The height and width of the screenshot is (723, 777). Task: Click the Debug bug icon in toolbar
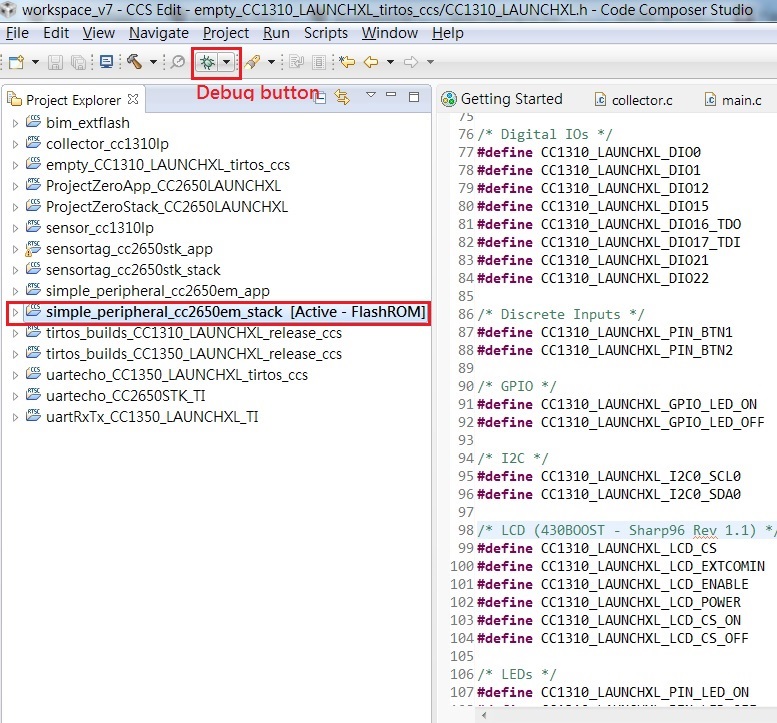(x=207, y=62)
